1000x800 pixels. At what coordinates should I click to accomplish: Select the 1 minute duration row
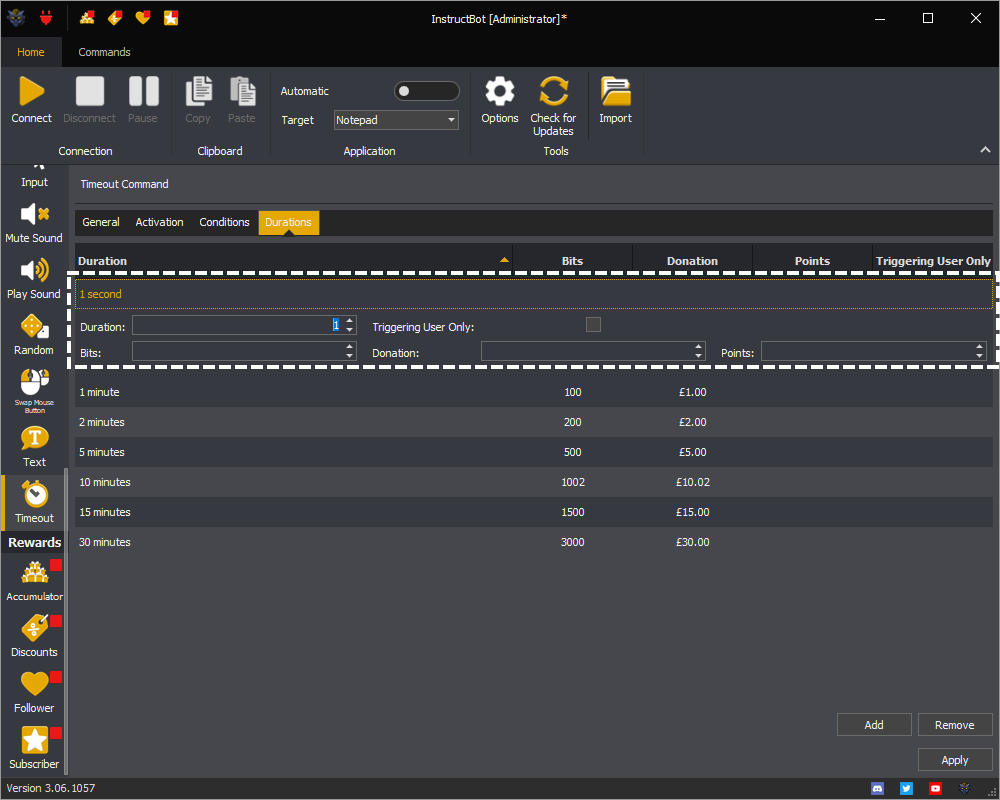534,392
